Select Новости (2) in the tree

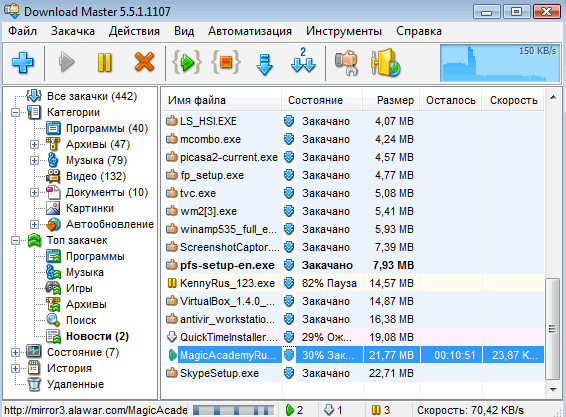[x=97, y=336]
